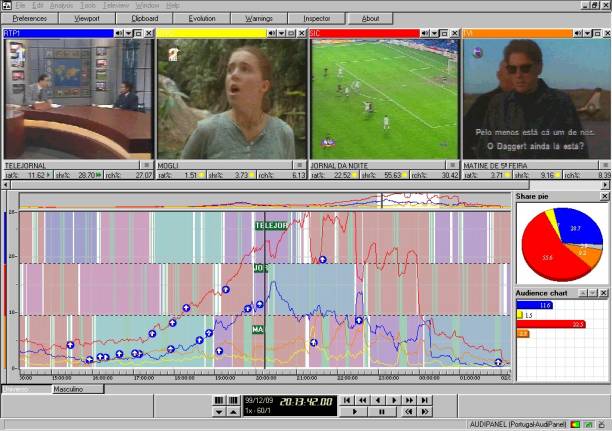The height and width of the screenshot is (431, 612).
Task: Click the fast rewind button
Action: (x=362, y=400)
